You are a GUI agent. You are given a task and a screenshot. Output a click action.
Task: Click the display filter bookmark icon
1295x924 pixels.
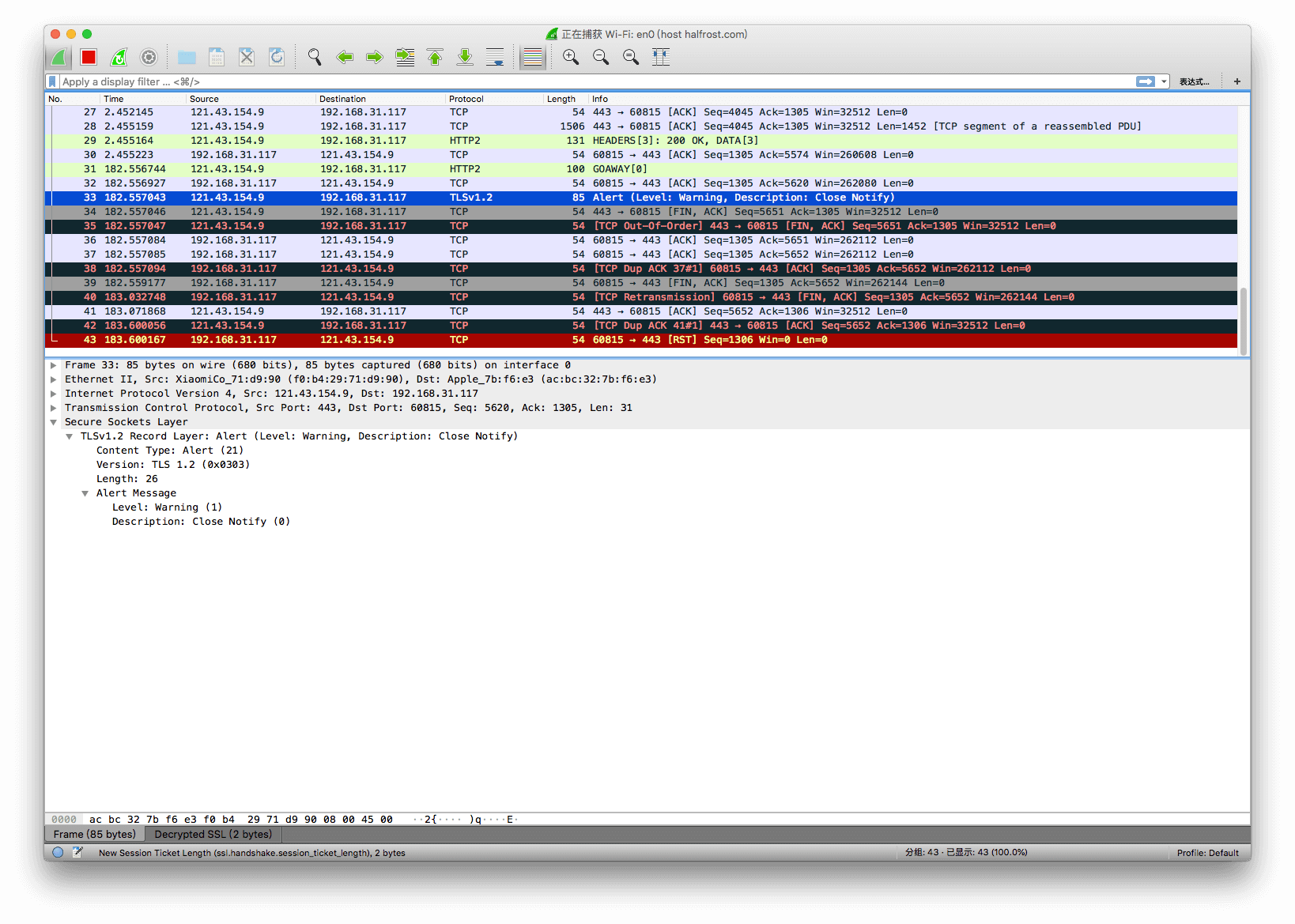[x=52, y=81]
